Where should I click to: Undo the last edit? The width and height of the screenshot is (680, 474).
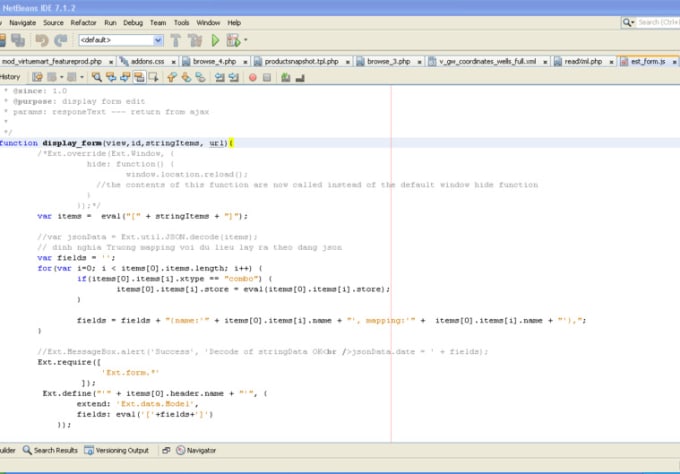(42, 40)
